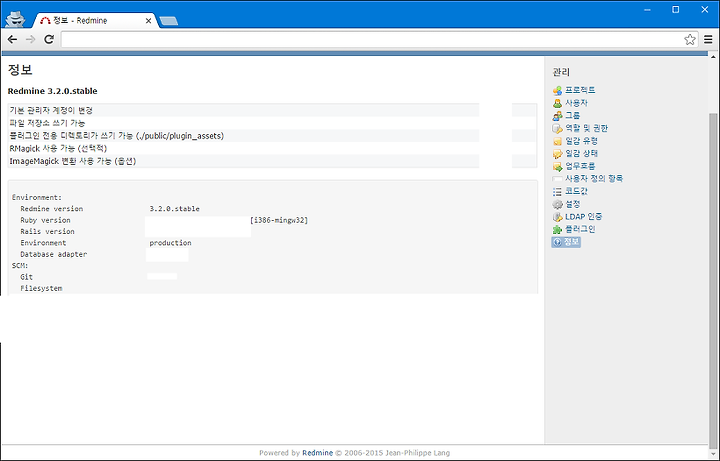This screenshot has height=461, width=720.
Task: Close the 정보 - Redmine tab
Action: pos(148,21)
